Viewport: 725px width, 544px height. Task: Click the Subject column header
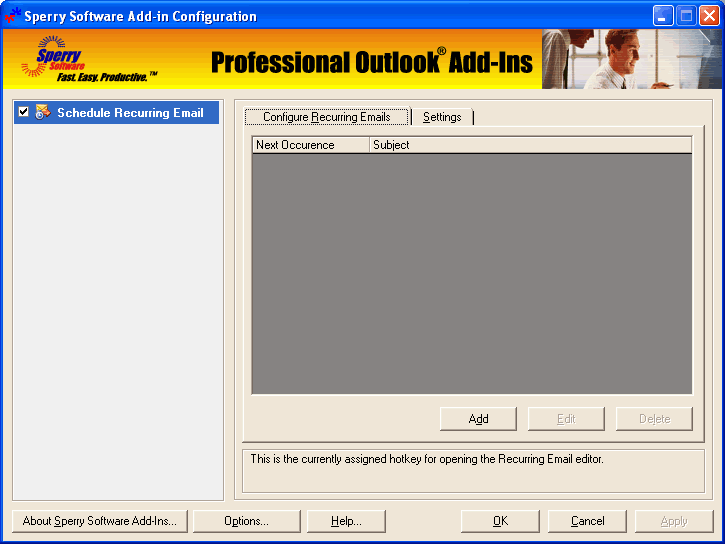click(x=531, y=145)
